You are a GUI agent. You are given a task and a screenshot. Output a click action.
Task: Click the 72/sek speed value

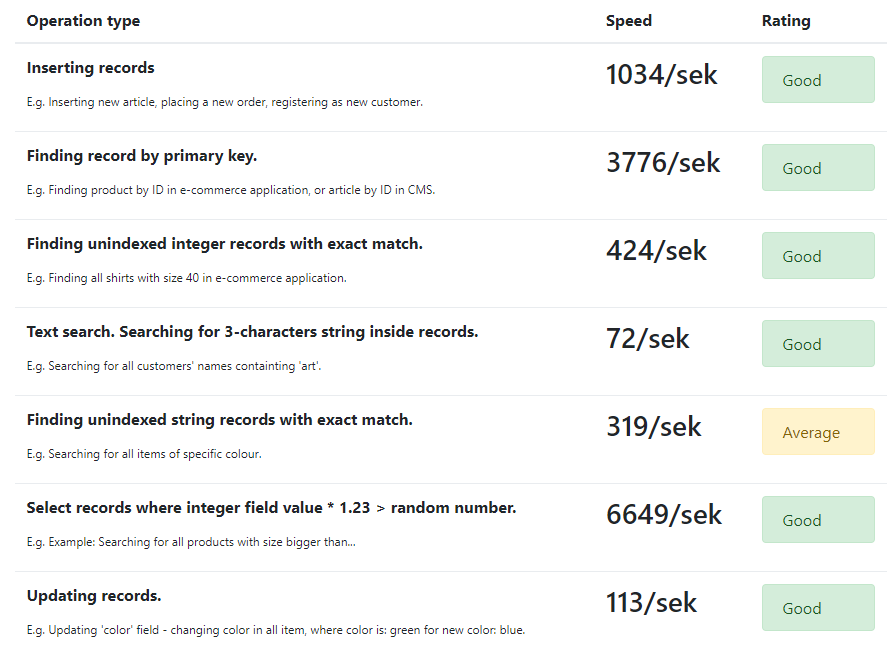(648, 338)
